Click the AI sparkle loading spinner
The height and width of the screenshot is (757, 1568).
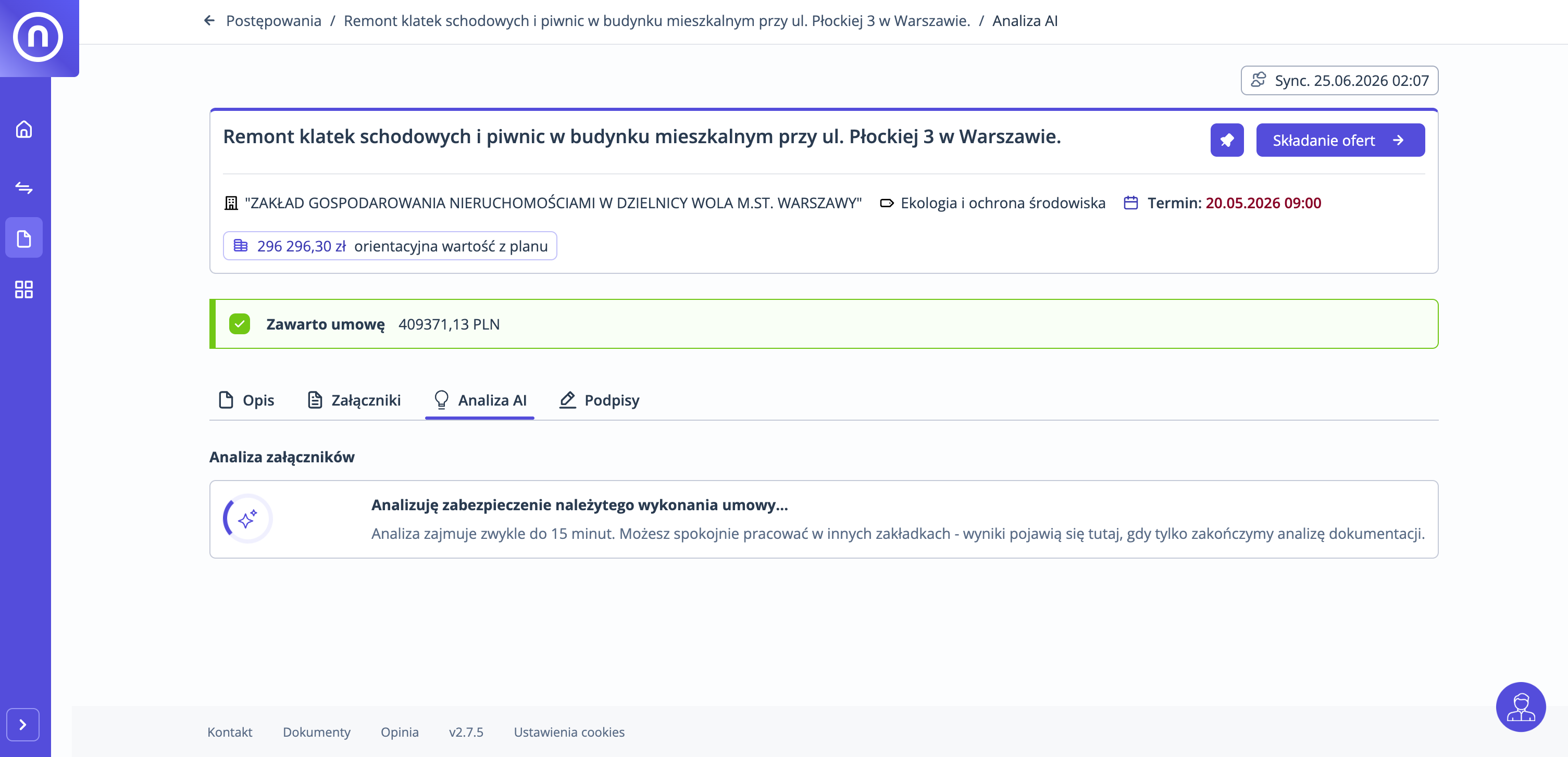click(247, 519)
